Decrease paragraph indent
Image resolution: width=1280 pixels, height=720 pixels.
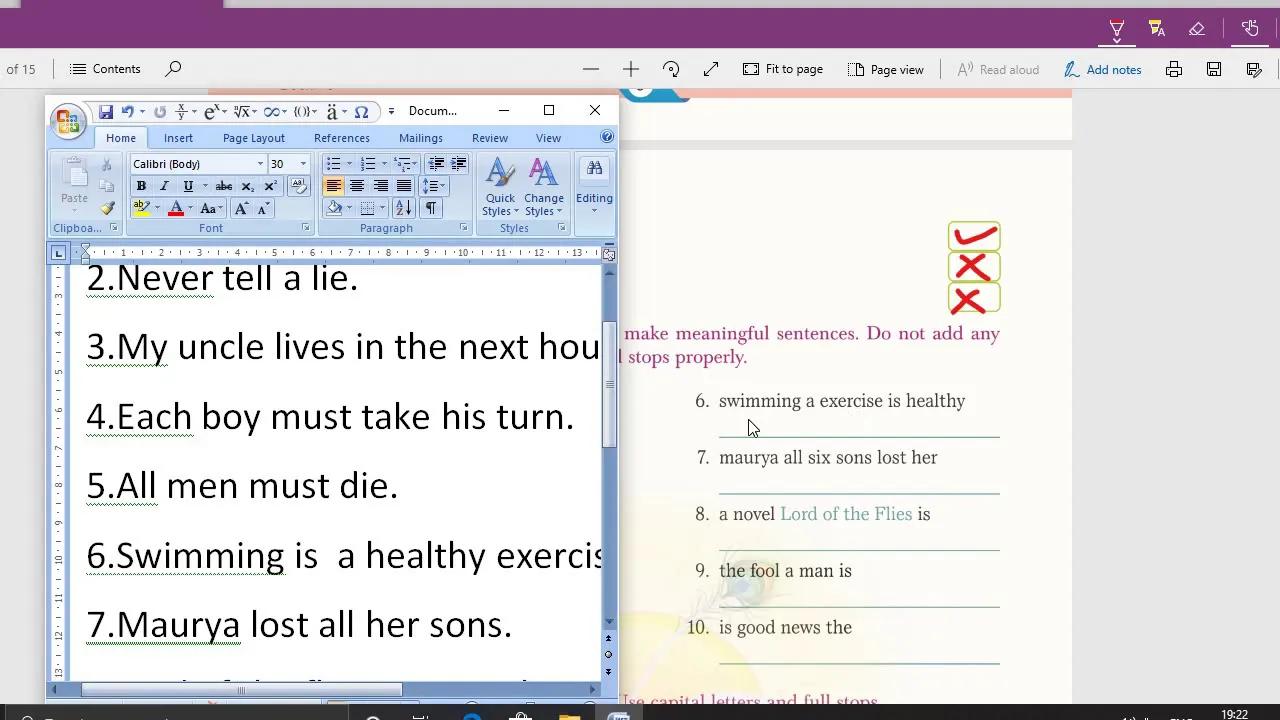click(436, 164)
